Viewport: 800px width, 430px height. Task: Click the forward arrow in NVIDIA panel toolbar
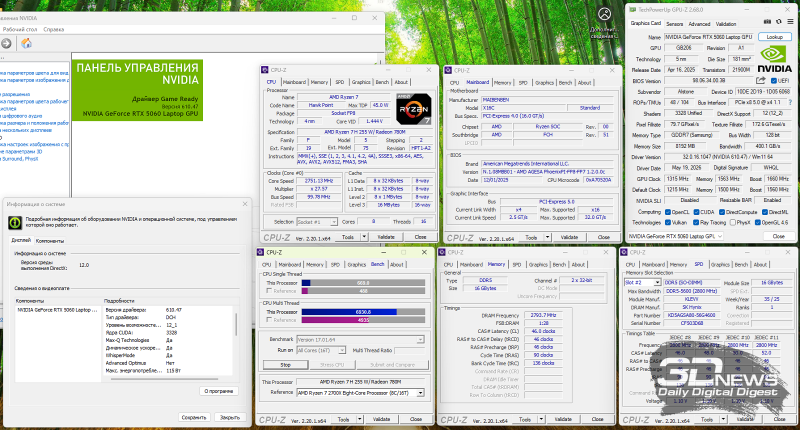(x=6, y=44)
